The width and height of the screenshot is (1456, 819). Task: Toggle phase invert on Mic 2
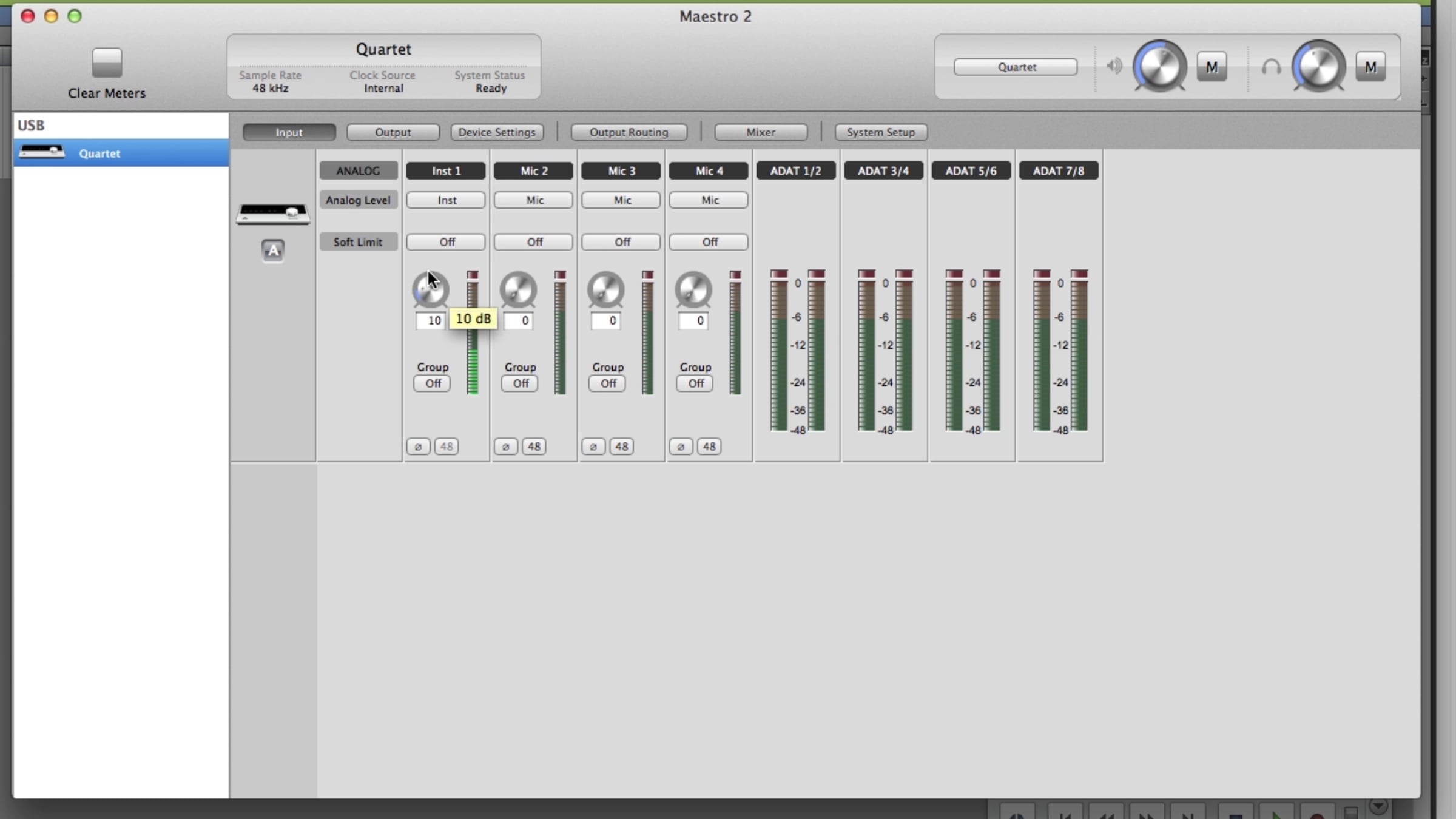(x=505, y=447)
